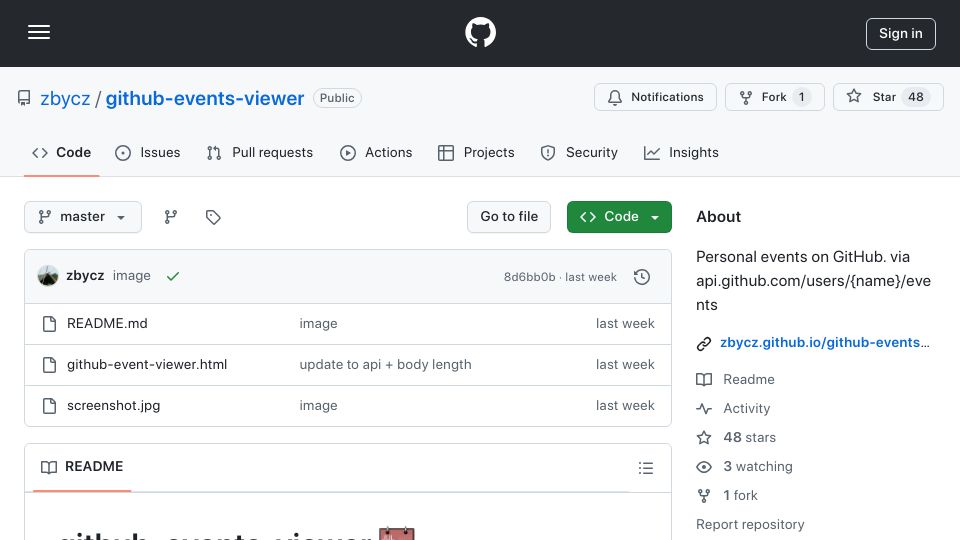Image resolution: width=960 pixels, height=540 pixels.
Task: Open the Insights tab
Action: (x=681, y=152)
